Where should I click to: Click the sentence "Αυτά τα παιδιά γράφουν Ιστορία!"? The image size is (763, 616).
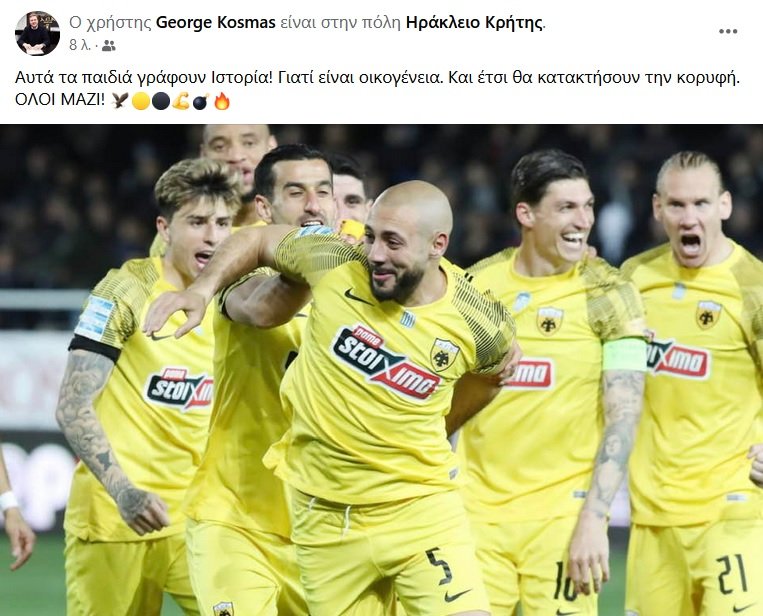pos(145,78)
